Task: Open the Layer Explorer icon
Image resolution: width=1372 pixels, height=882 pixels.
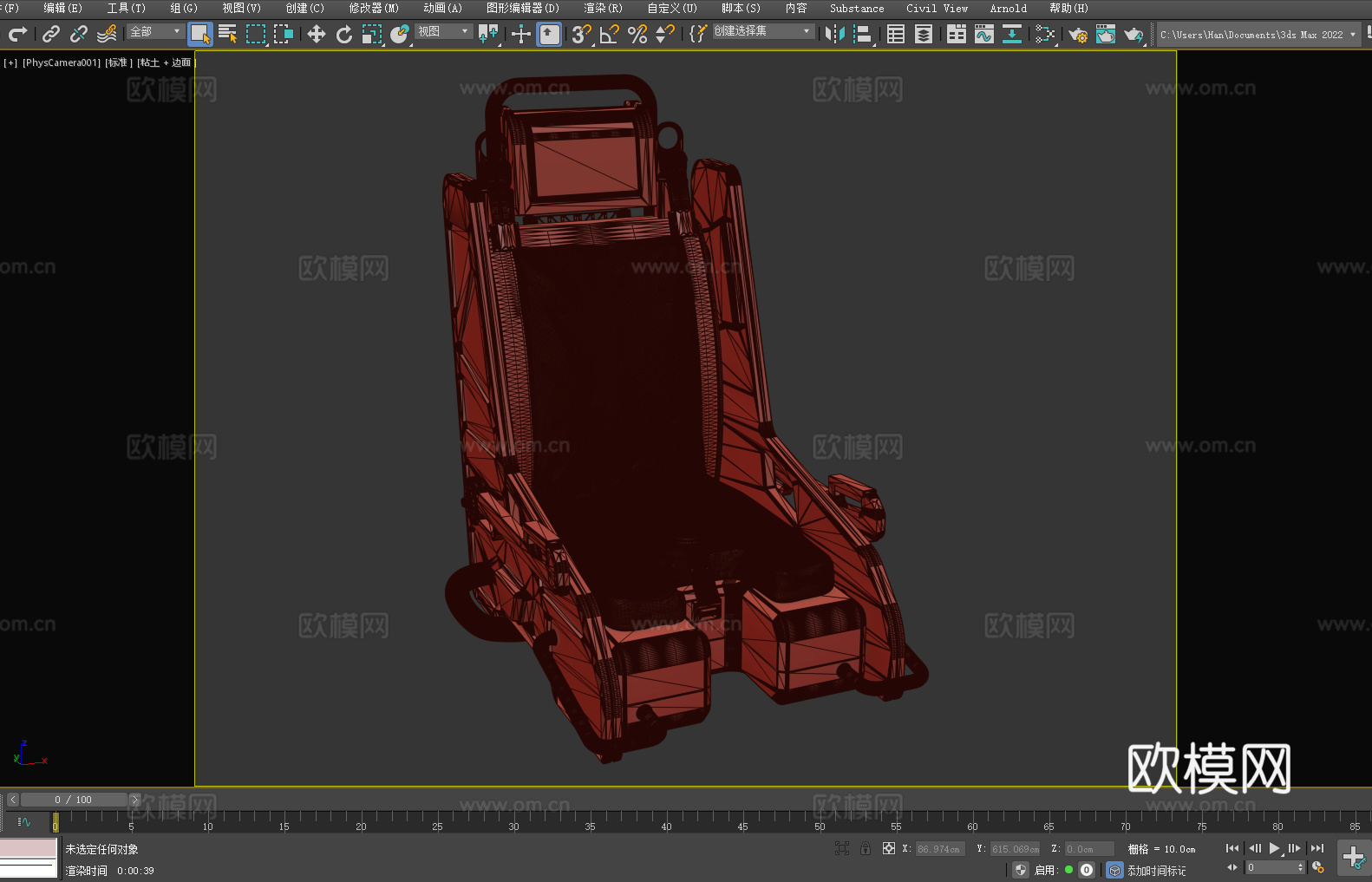Action: pyautogui.click(x=924, y=34)
